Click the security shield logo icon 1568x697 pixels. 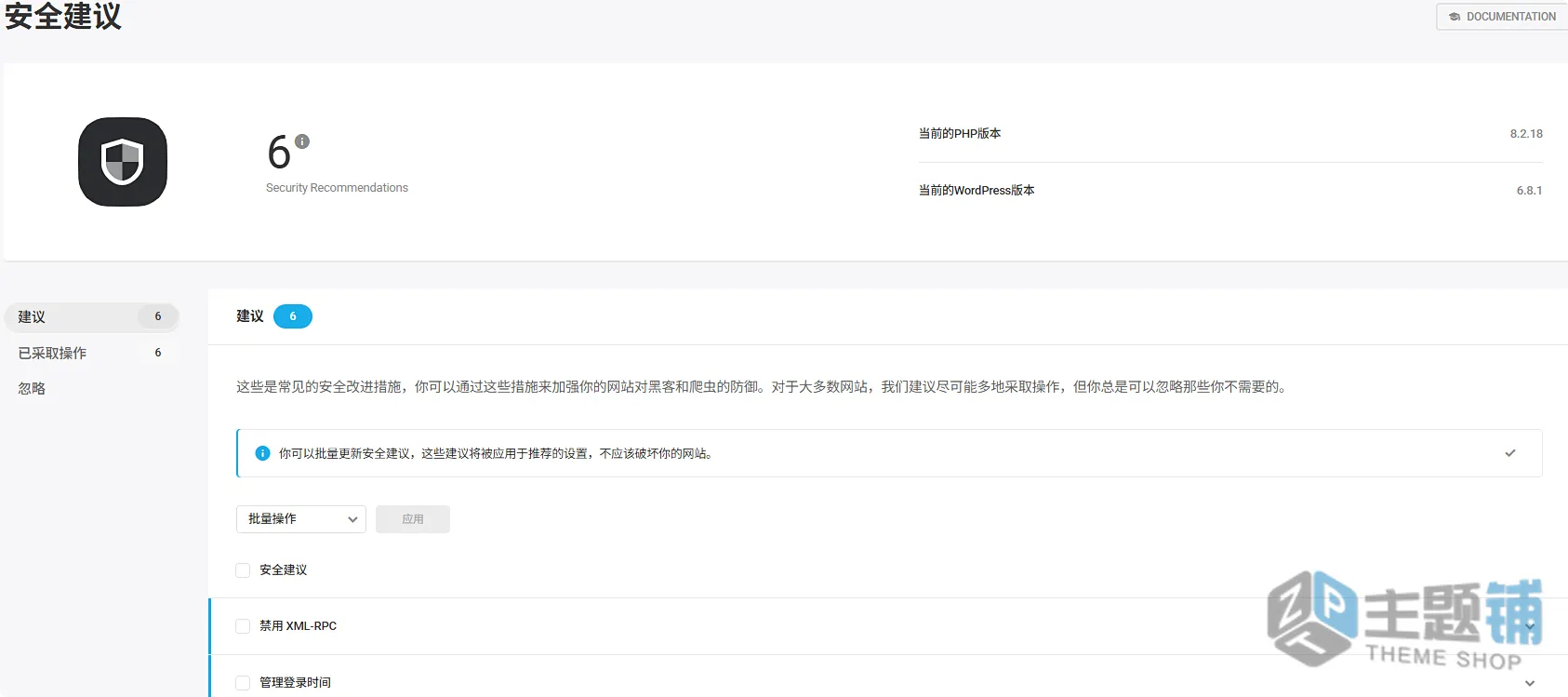pos(123,162)
